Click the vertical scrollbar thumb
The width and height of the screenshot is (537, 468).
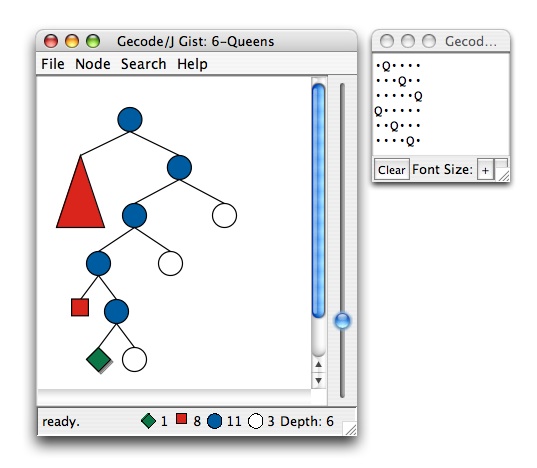[x=319, y=201]
